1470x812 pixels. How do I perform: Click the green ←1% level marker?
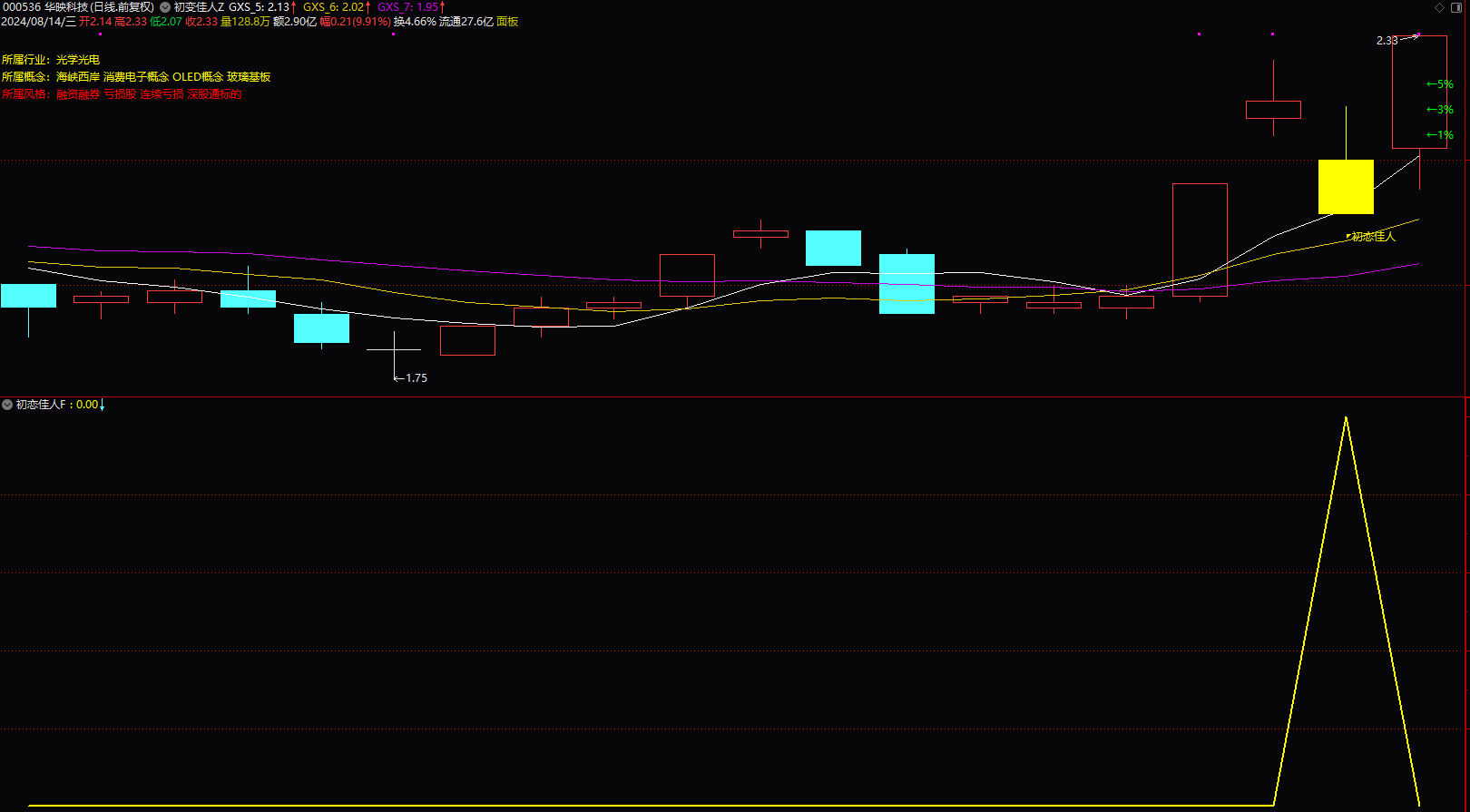[x=1440, y=135]
